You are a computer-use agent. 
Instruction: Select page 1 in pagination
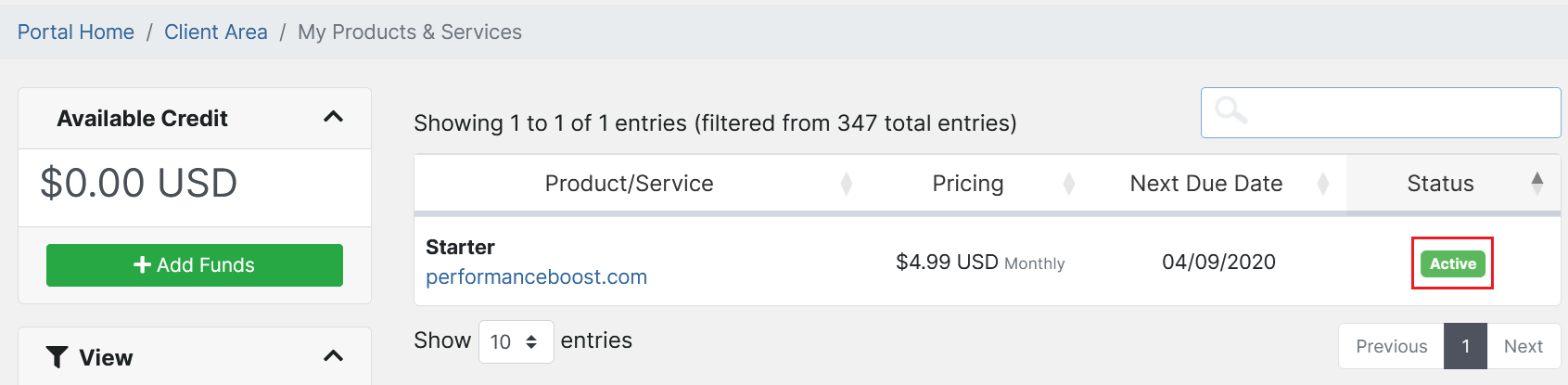[x=1465, y=346]
